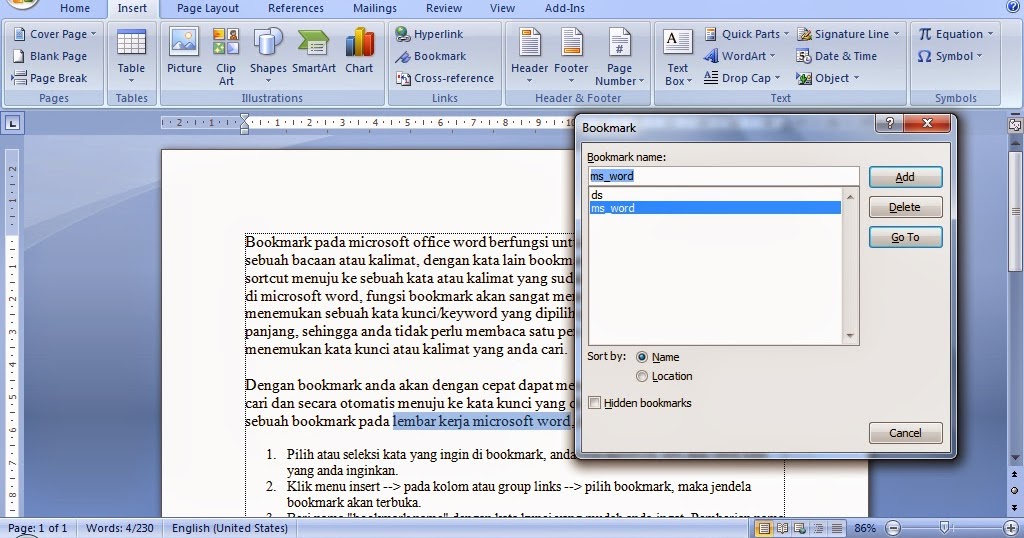The image size is (1024, 538).
Task: Click the zoom slider handle
Action: point(944,528)
